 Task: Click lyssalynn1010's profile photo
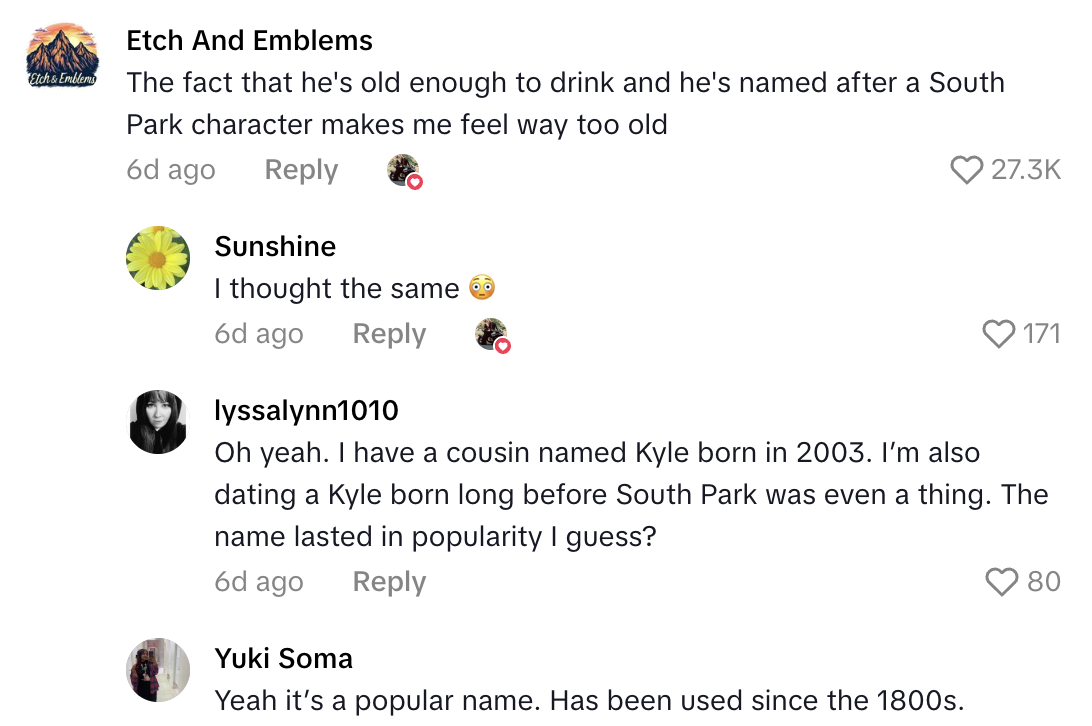[x=158, y=422]
